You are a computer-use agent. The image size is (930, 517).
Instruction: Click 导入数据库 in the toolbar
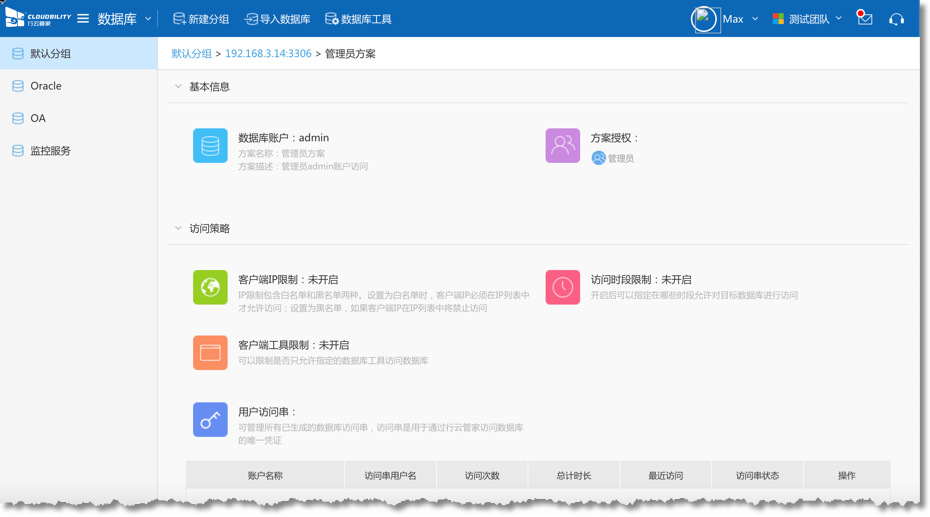click(277, 19)
